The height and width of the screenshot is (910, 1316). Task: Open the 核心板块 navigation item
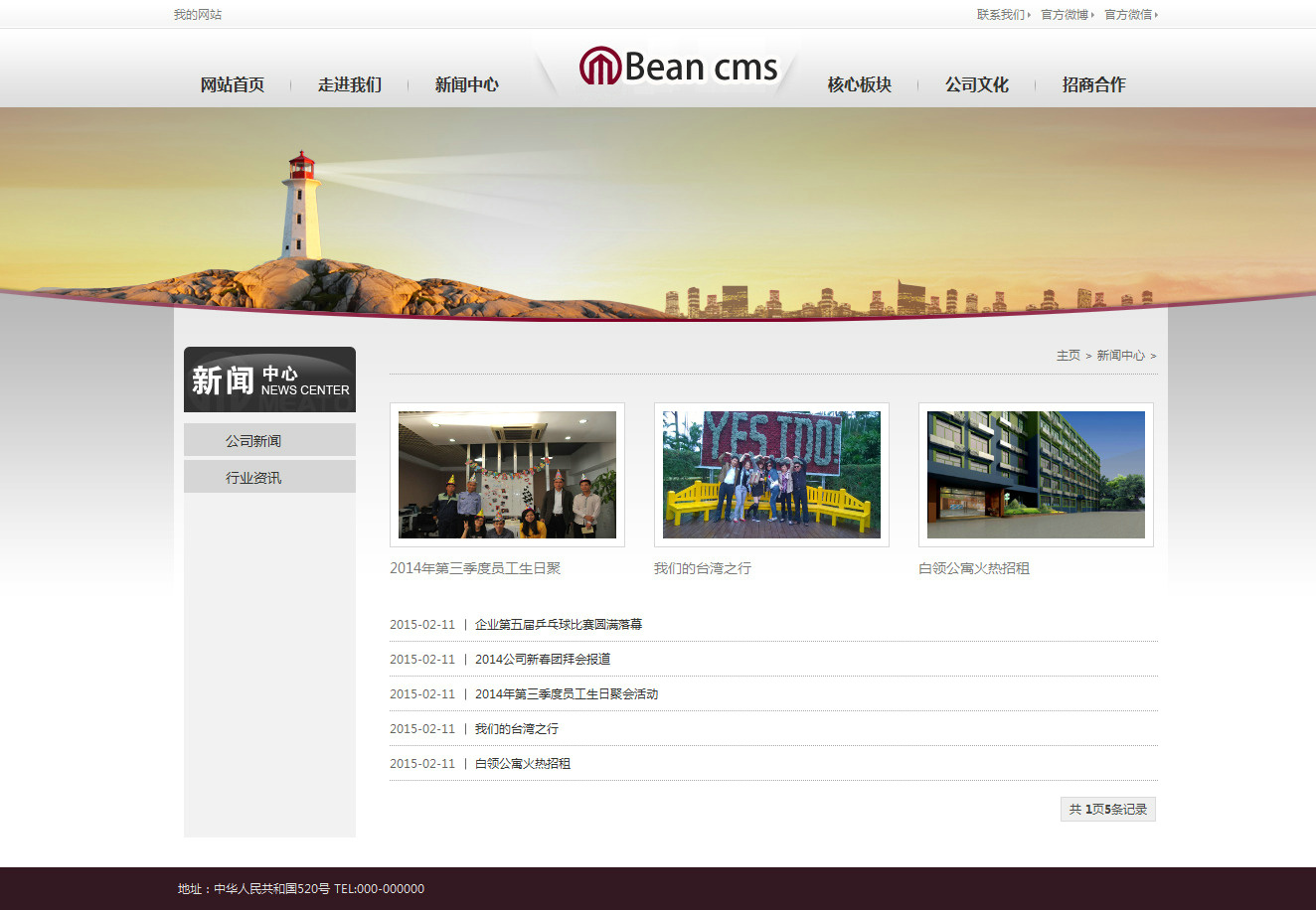click(860, 85)
